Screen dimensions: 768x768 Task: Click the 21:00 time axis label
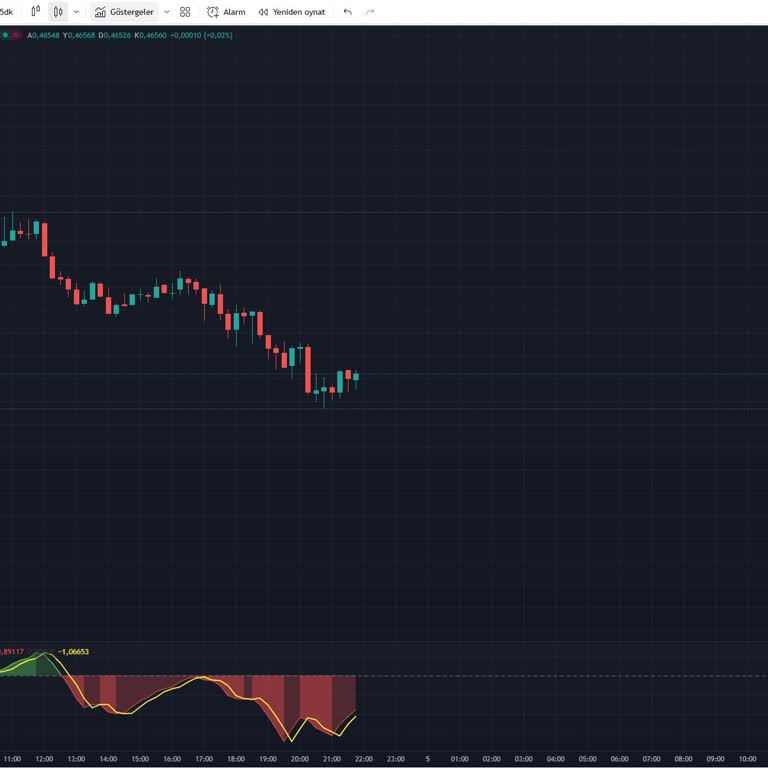point(332,759)
